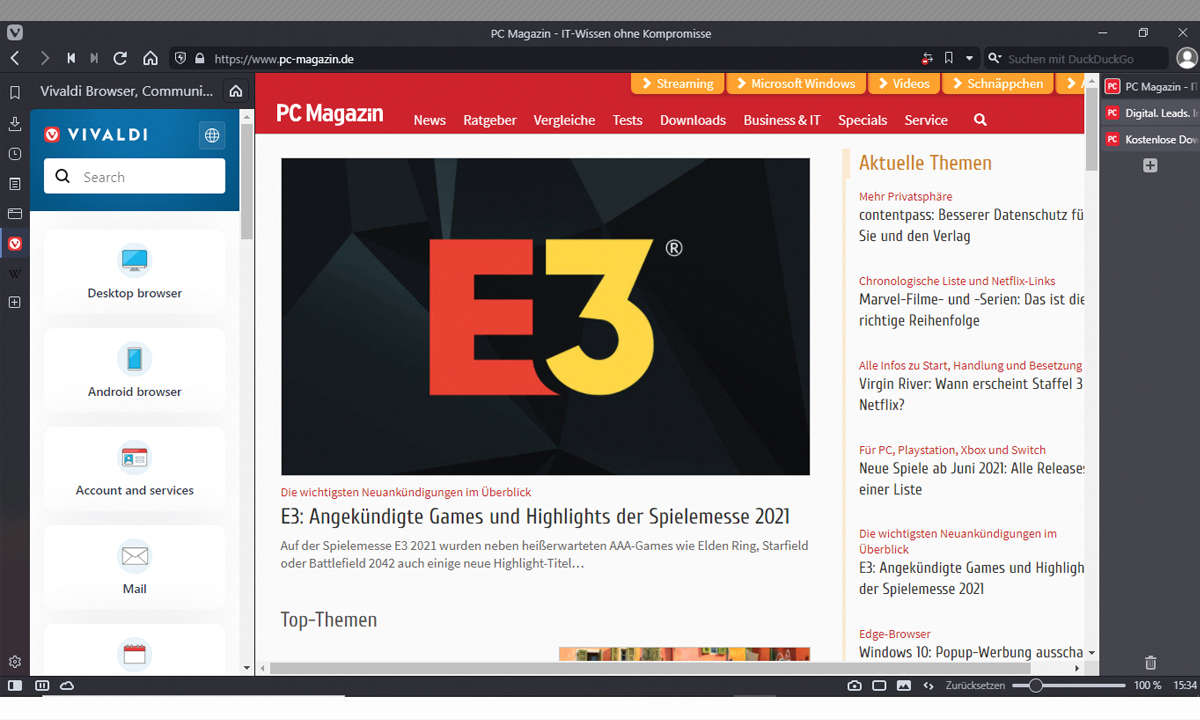Open the Downloads panel
The image size is (1200, 720).
(x=15, y=124)
